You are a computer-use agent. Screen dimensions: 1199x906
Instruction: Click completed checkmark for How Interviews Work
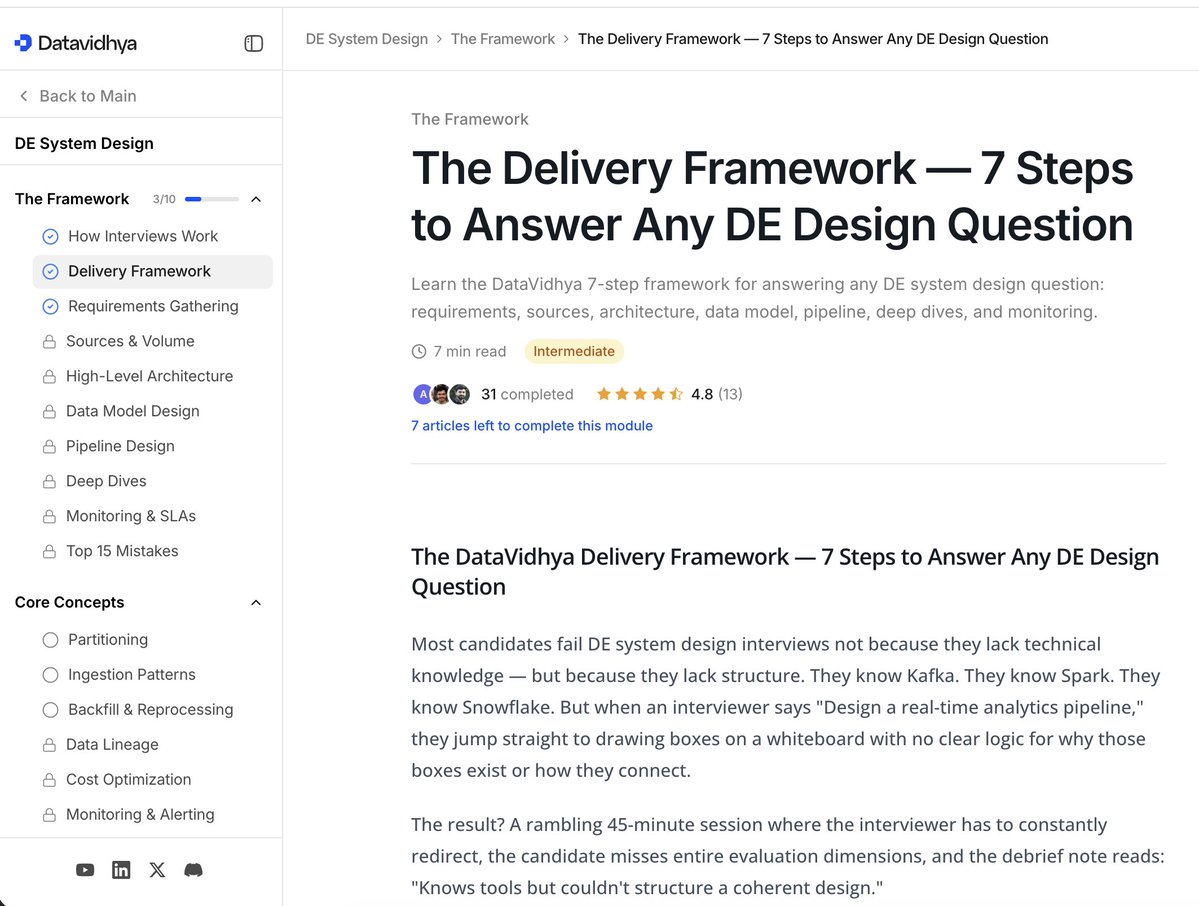pyautogui.click(x=50, y=236)
